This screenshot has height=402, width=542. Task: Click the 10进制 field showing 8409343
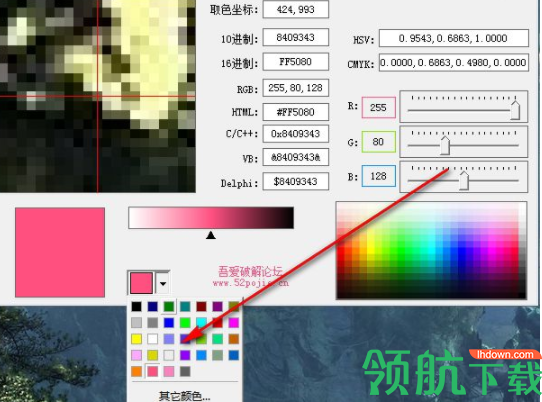pyautogui.click(x=296, y=37)
